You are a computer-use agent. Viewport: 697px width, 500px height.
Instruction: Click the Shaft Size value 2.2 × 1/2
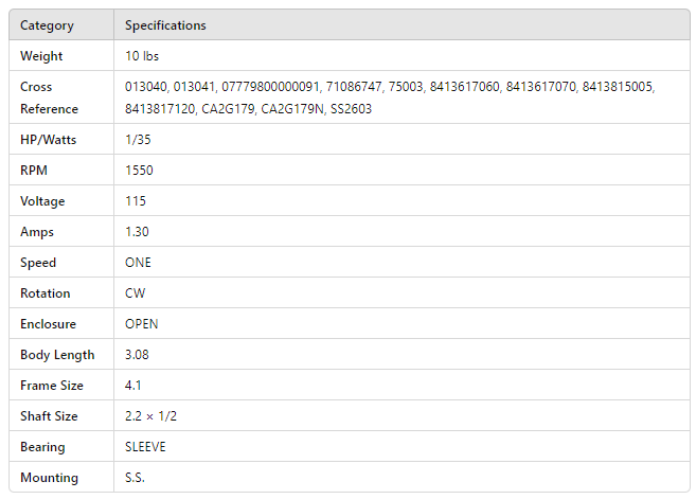(x=151, y=417)
